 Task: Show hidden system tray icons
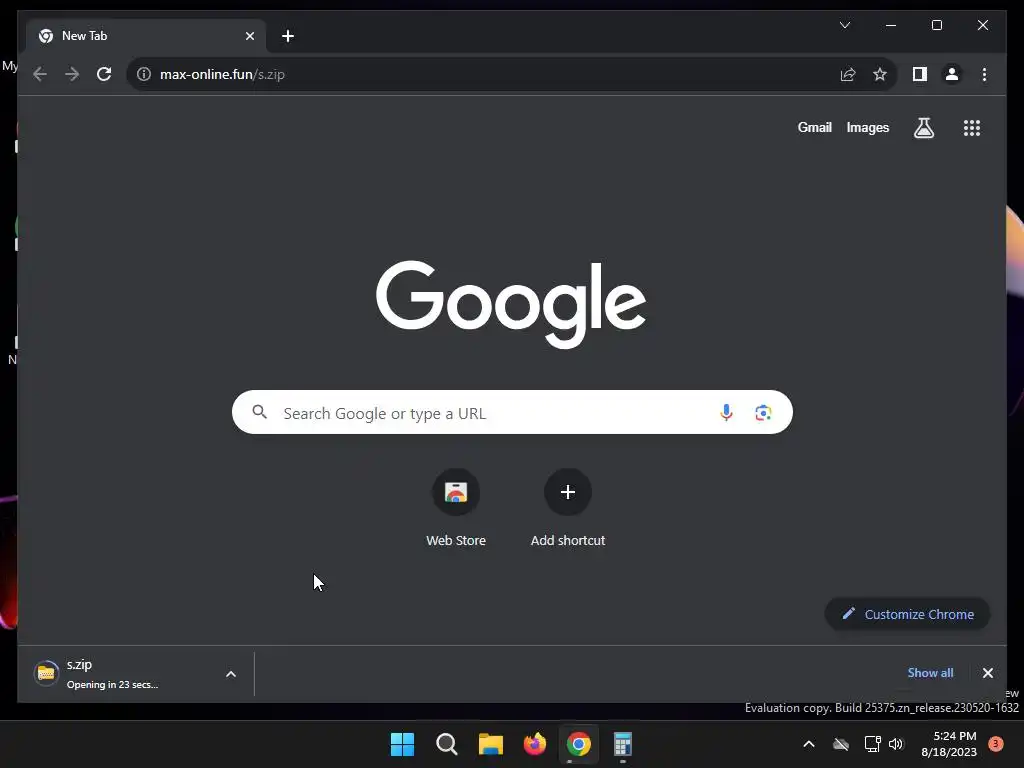pos(808,744)
